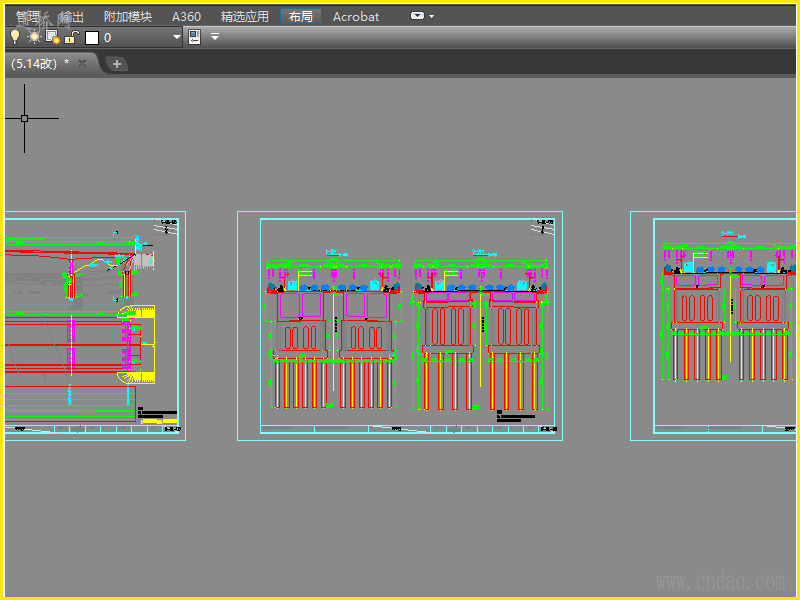Select the 精选应用 ribbon tab
This screenshot has height=600, width=800.
pyautogui.click(x=245, y=16)
